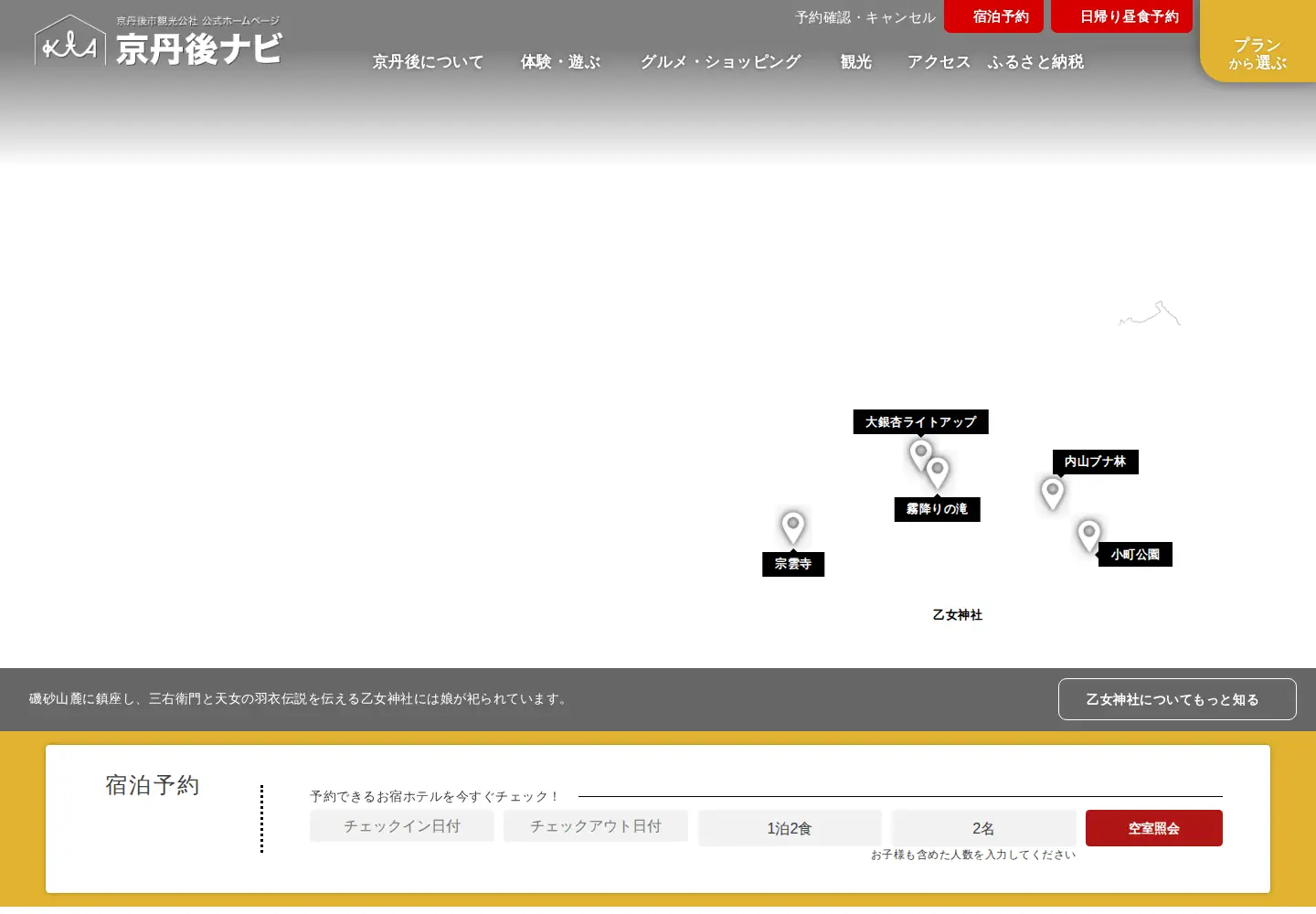
Task: Click the map pin above 霧降りの滝
Action: (x=938, y=473)
